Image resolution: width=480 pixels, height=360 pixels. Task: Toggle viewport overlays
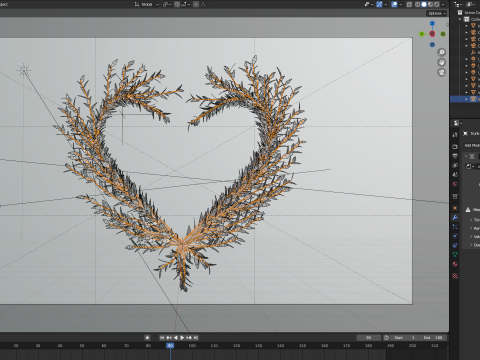[394, 4]
